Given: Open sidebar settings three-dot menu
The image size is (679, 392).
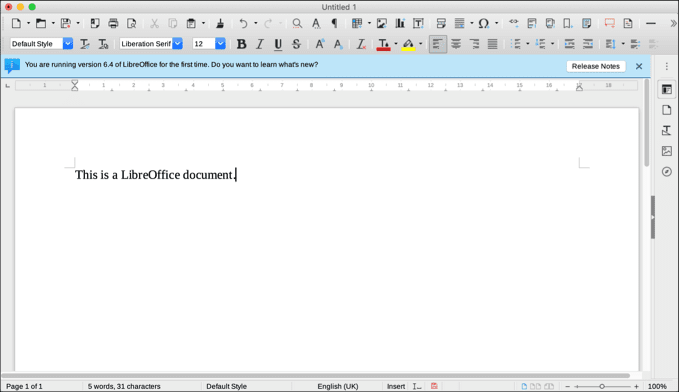Looking at the screenshot, I should point(667,66).
